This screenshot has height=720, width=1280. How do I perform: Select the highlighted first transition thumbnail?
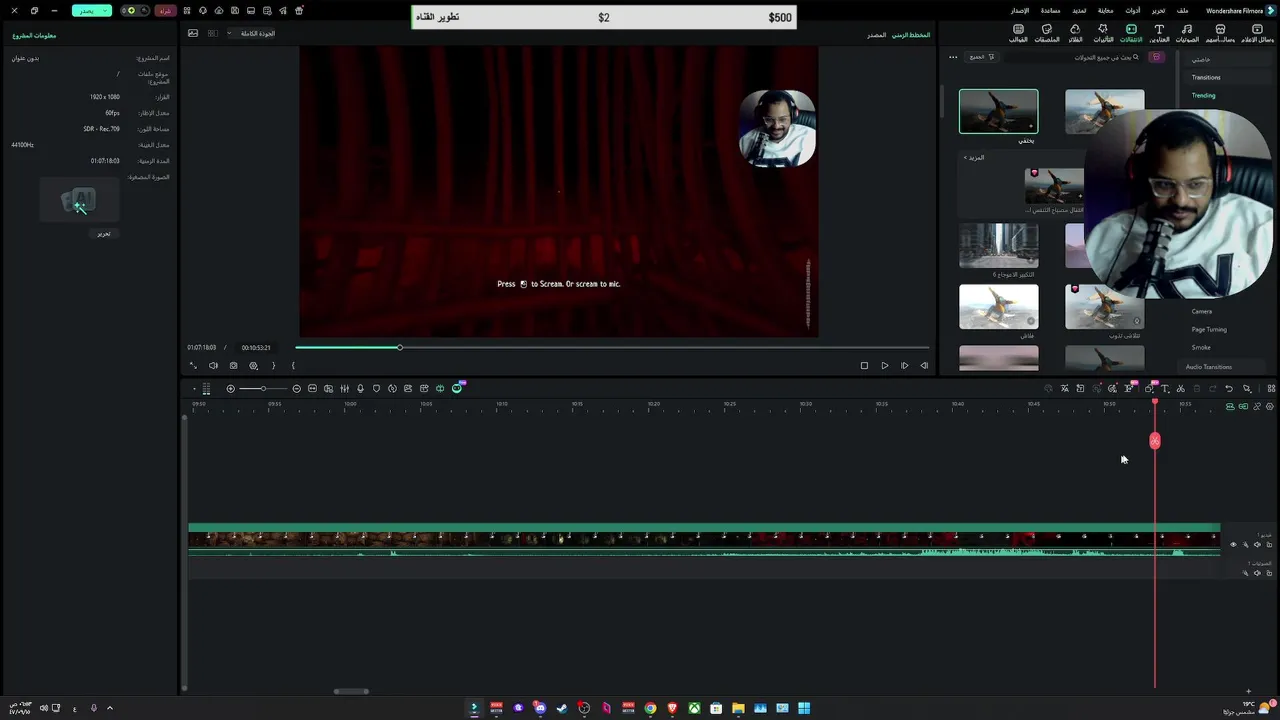point(998,111)
